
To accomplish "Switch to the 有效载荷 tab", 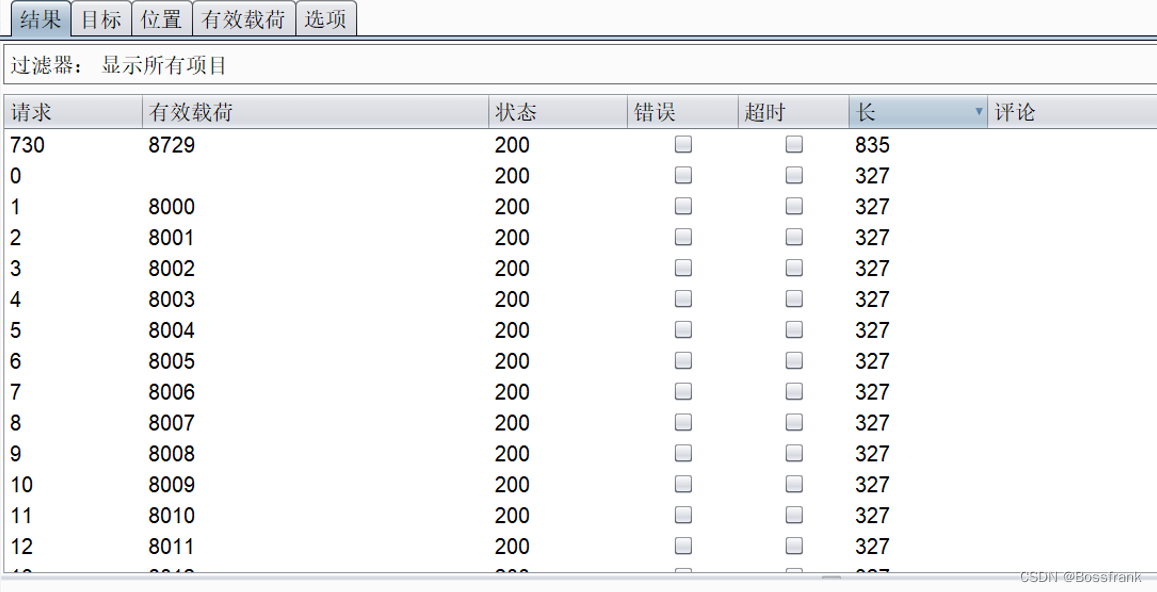I will [x=244, y=19].
